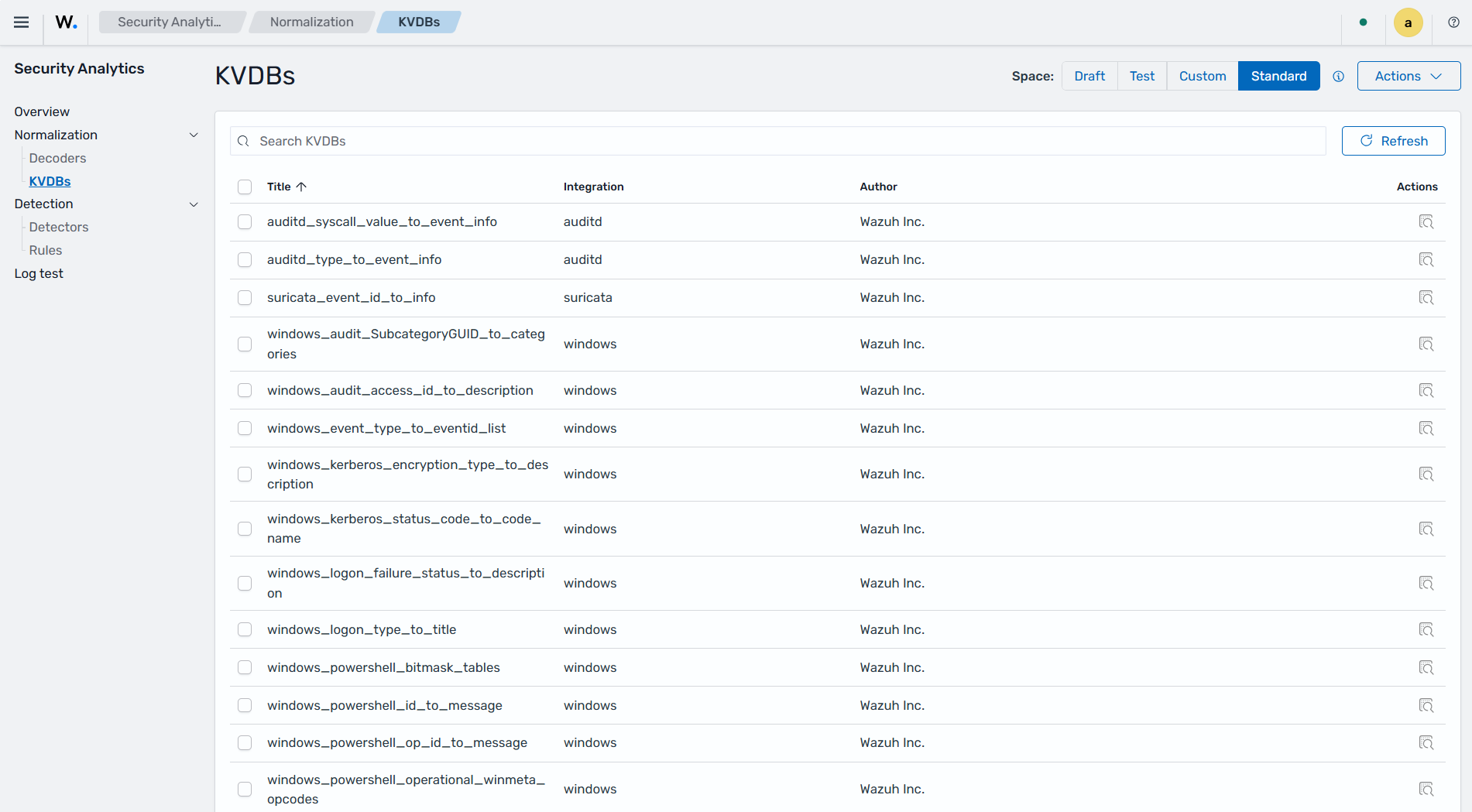This screenshot has width=1472, height=812.
Task: Open Log test in sidebar
Action: [39, 273]
